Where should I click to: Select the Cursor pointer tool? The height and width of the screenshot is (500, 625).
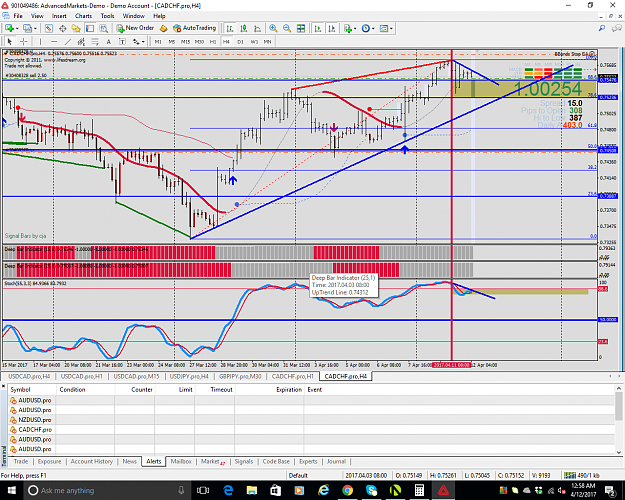tap(10, 41)
